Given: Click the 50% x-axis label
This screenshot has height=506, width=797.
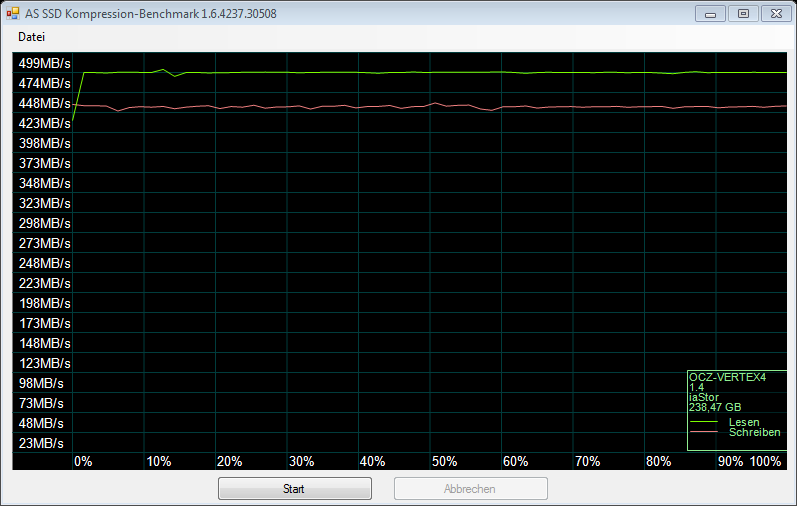Looking at the screenshot, I should pos(444,461).
